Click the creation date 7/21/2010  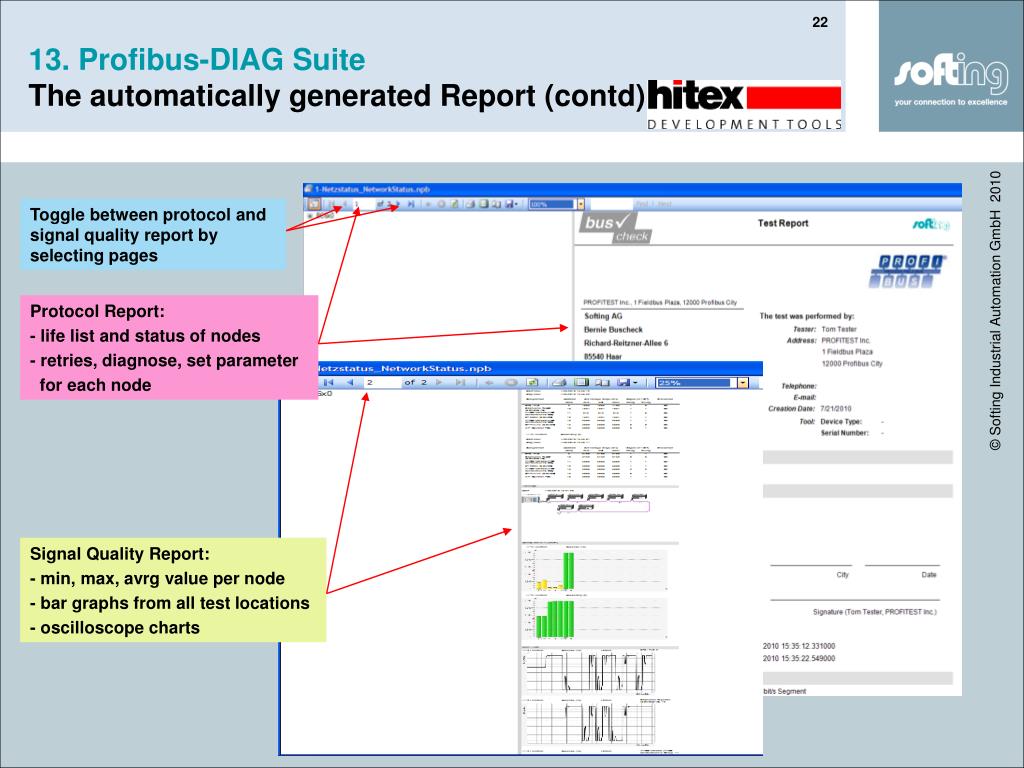click(x=836, y=409)
